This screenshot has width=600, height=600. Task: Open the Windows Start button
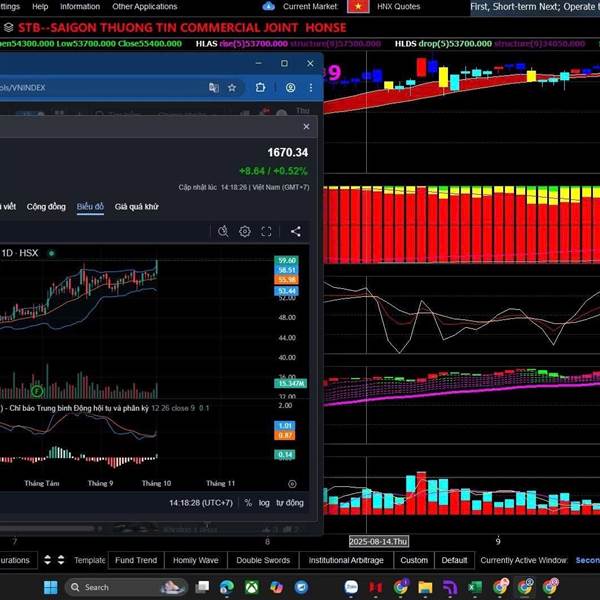click(51, 587)
